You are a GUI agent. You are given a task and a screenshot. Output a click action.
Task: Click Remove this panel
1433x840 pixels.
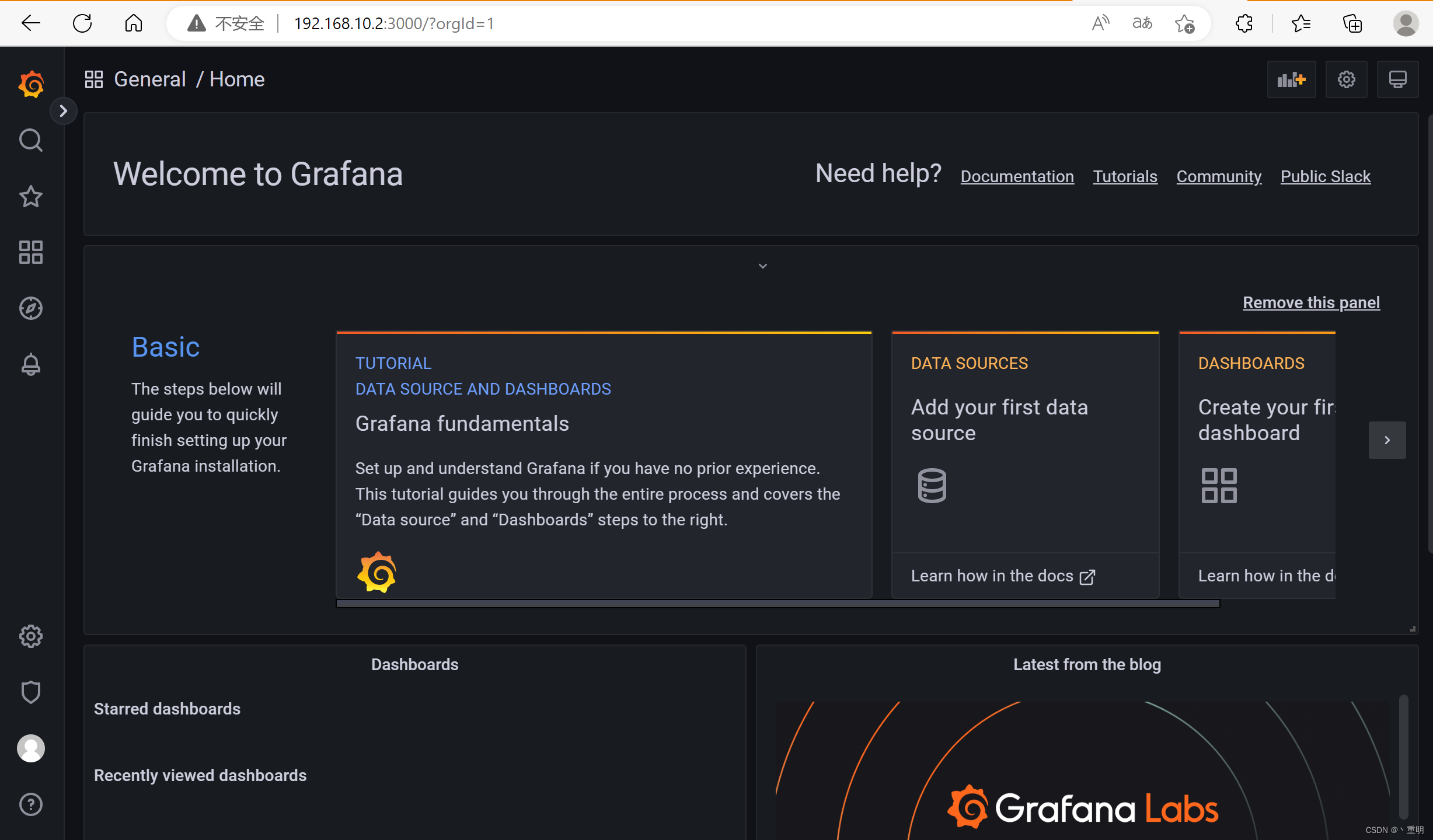(x=1311, y=302)
